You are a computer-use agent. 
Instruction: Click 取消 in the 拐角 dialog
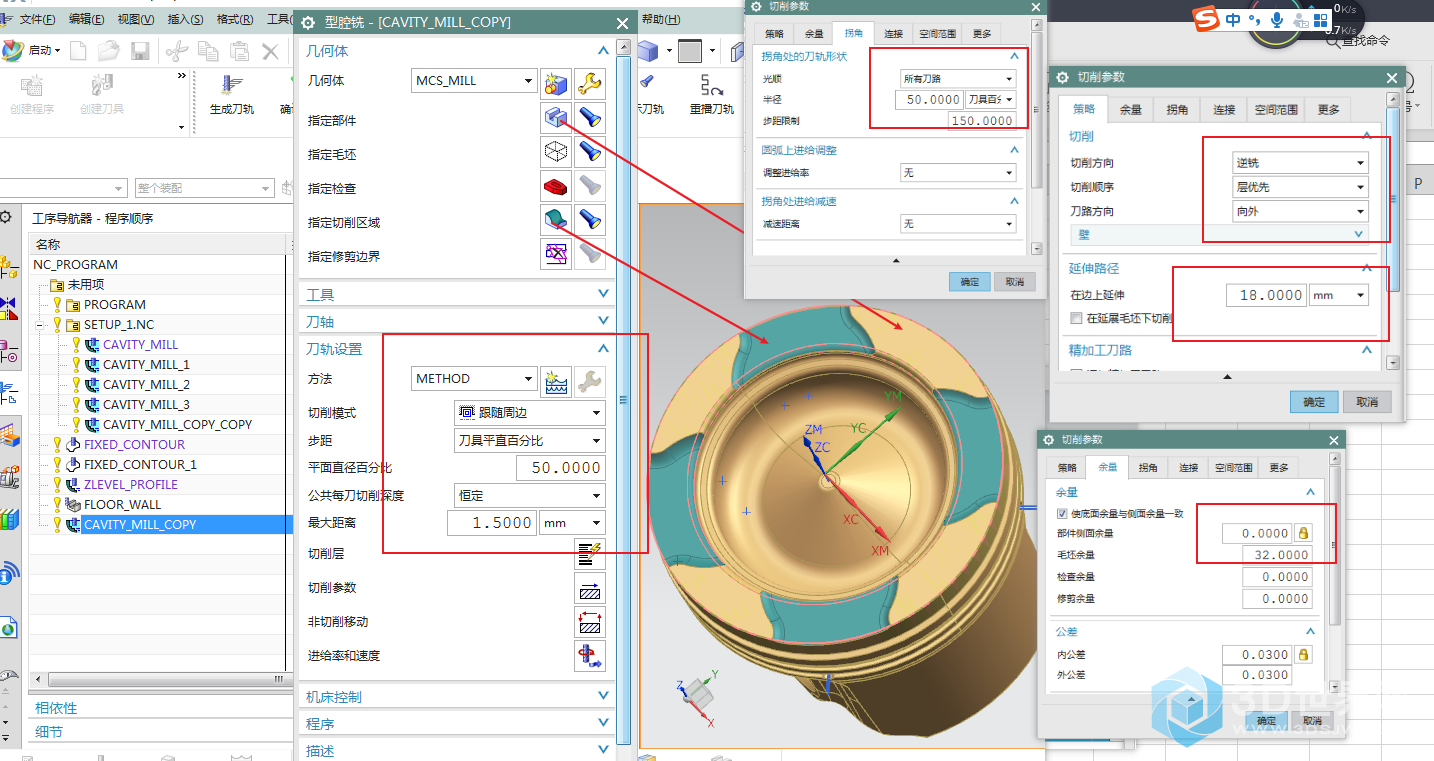pos(1014,282)
